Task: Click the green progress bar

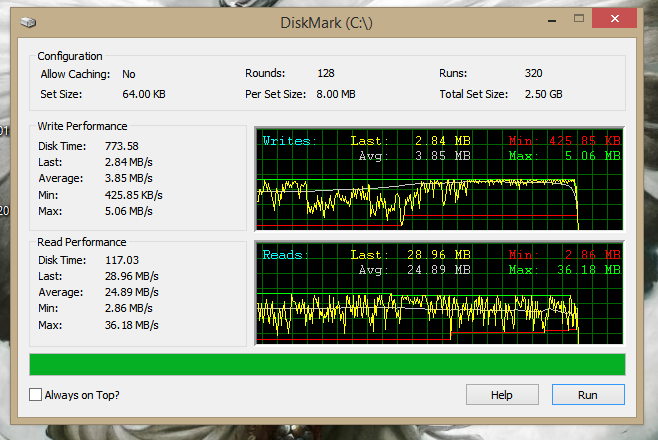Action: point(327,364)
